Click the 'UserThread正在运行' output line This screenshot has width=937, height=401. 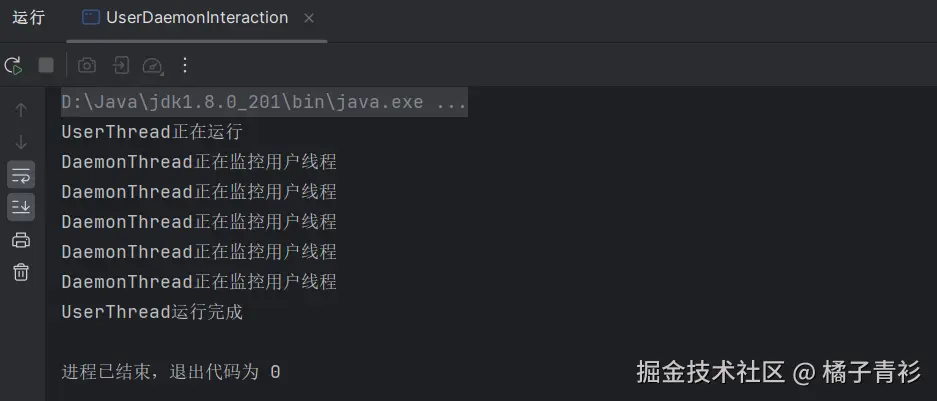click(x=152, y=132)
